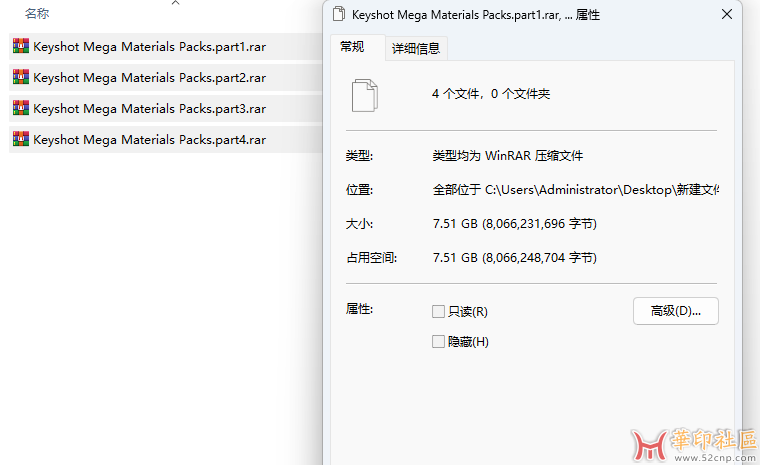Click the WinRAR icon beside part3.rar
Viewport: 760px width, 465px height.
20,108
